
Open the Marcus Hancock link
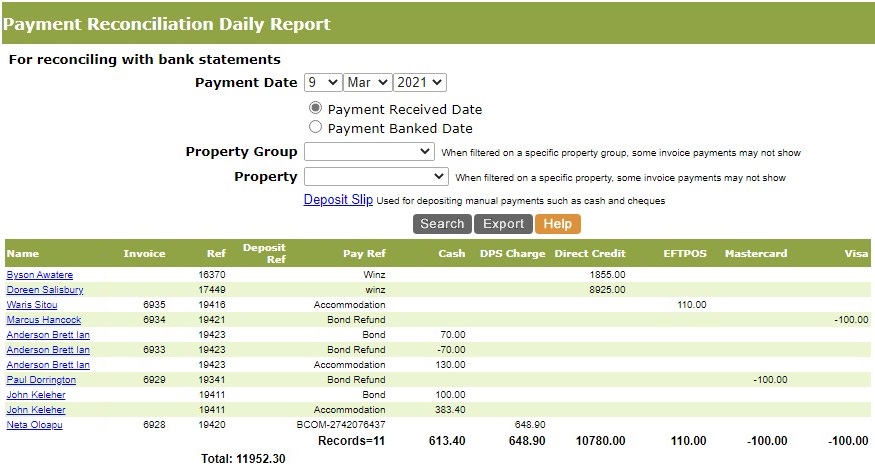pyautogui.click(x=44, y=320)
